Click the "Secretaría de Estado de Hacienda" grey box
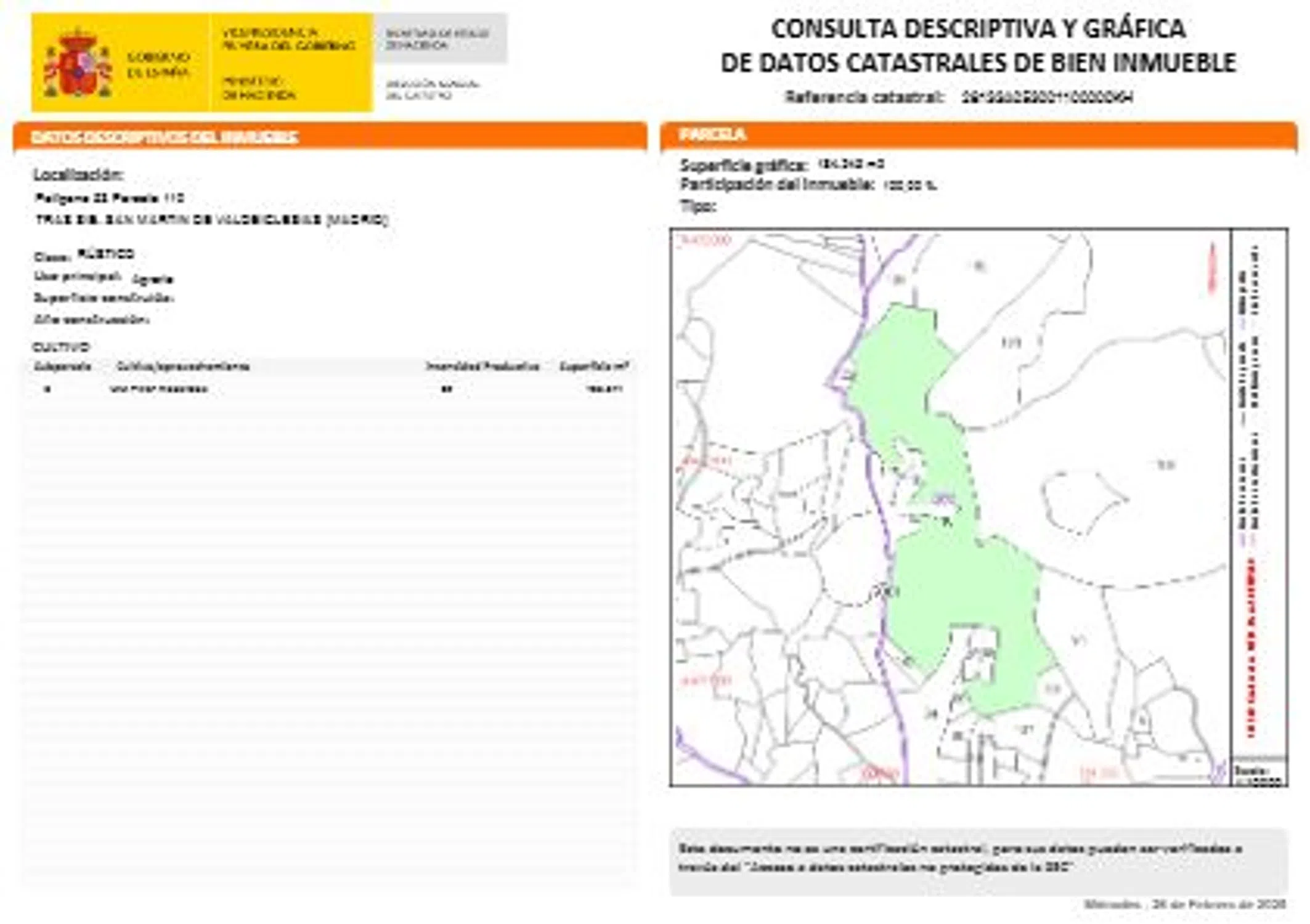Screen dimensions: 1310x924 pos(439,38)
